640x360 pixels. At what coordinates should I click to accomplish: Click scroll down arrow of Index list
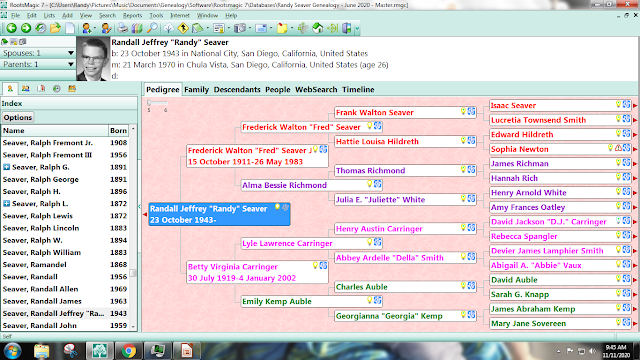133,326
